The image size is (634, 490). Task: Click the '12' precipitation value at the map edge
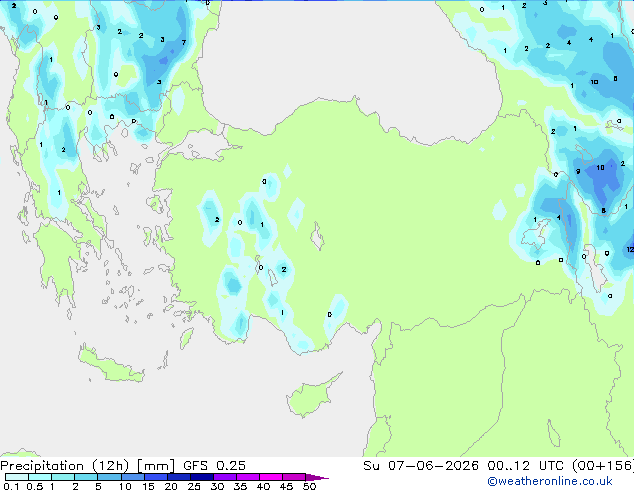point(630,249)
